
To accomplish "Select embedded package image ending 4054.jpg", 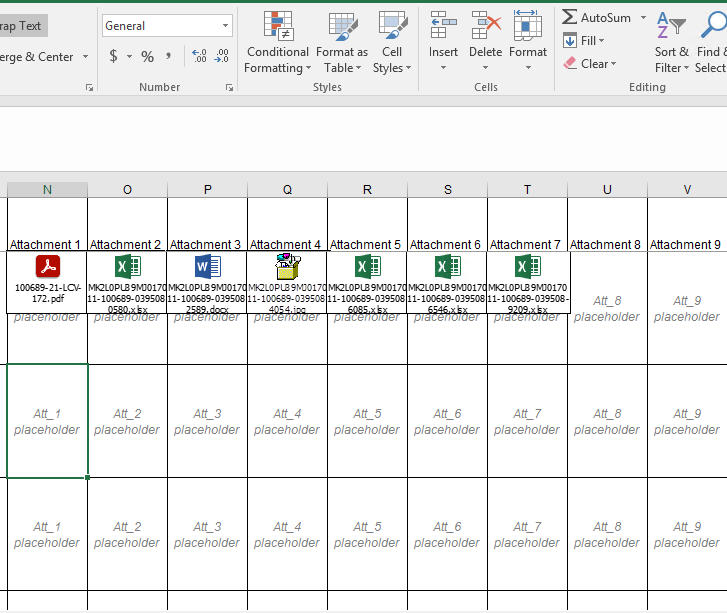I will [287, 282].
